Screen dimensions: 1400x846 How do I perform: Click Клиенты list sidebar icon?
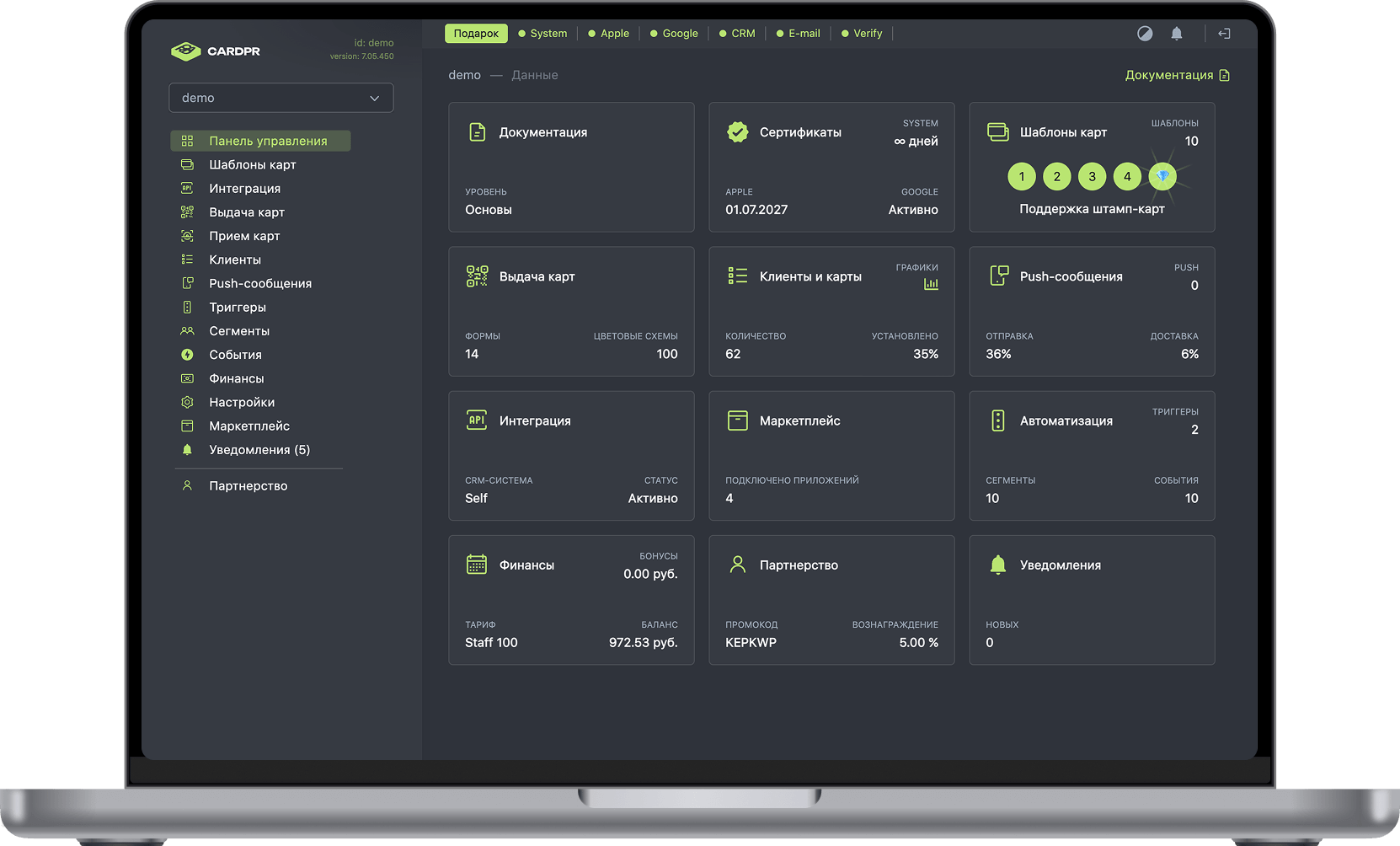click(187, 260)
